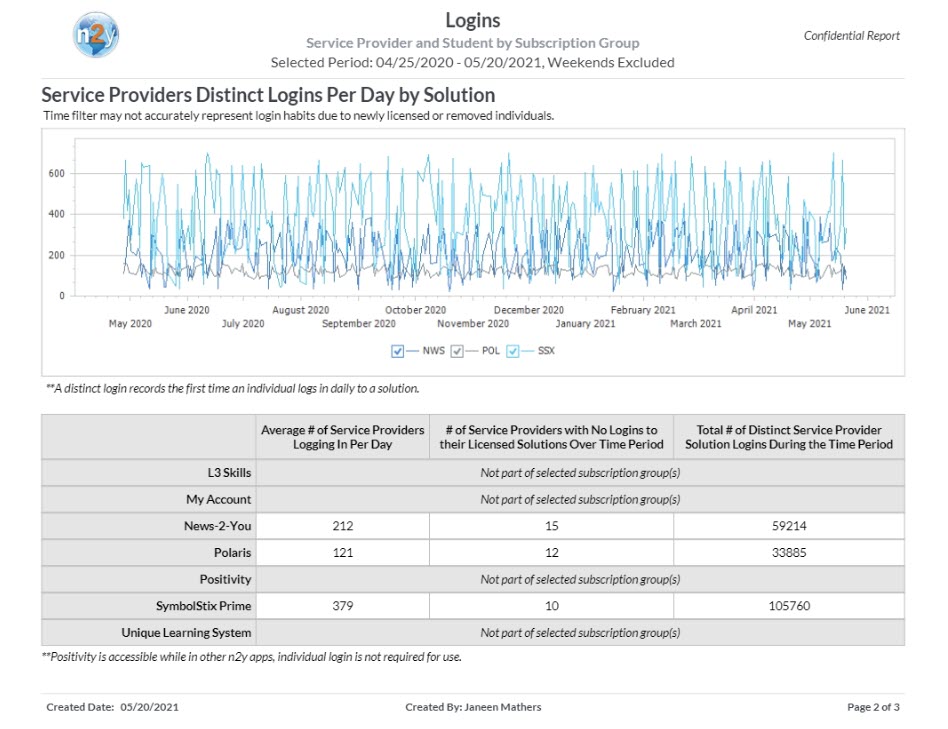Click the Average # of Service Providers header
Screen dimensions: 948x729
pos(343,437)
